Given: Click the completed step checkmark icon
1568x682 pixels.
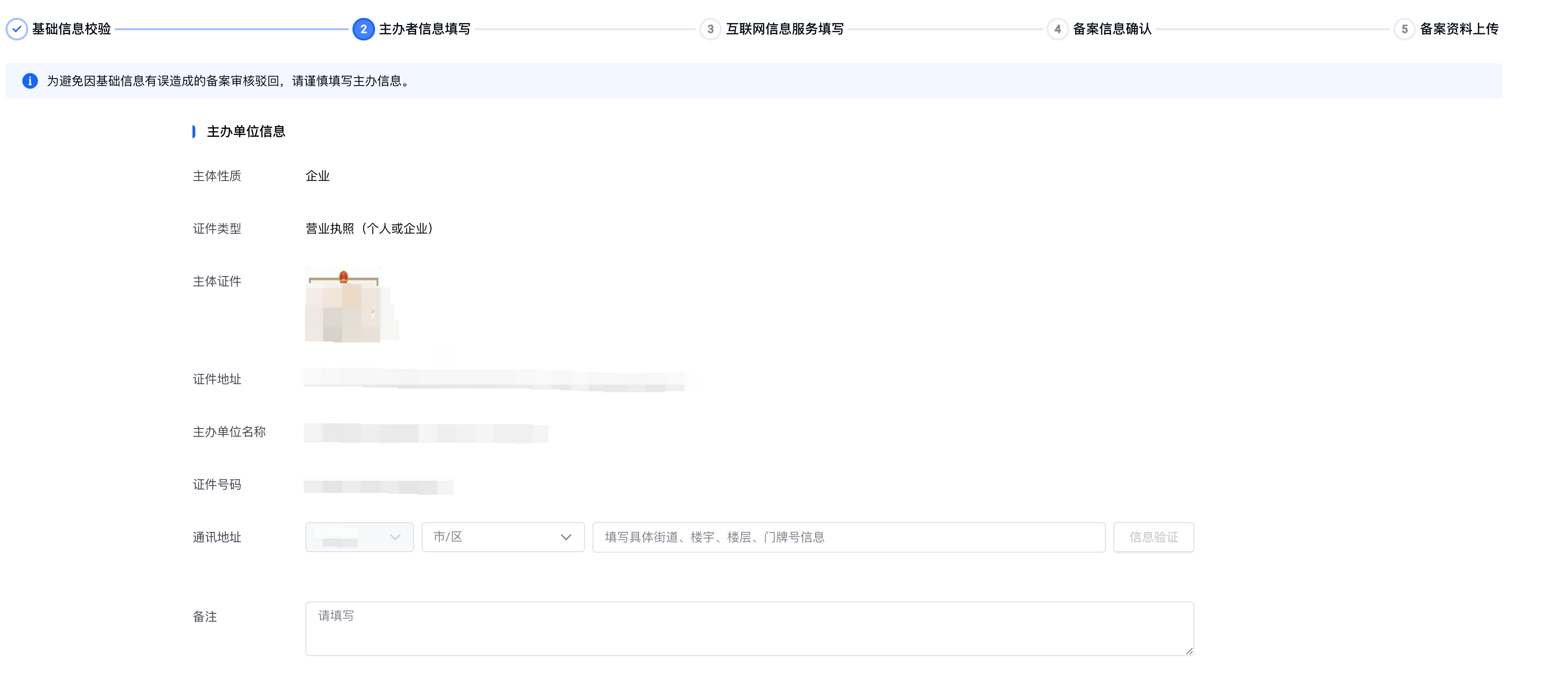Looking at the screenshot, I should (x=16, y=29).
